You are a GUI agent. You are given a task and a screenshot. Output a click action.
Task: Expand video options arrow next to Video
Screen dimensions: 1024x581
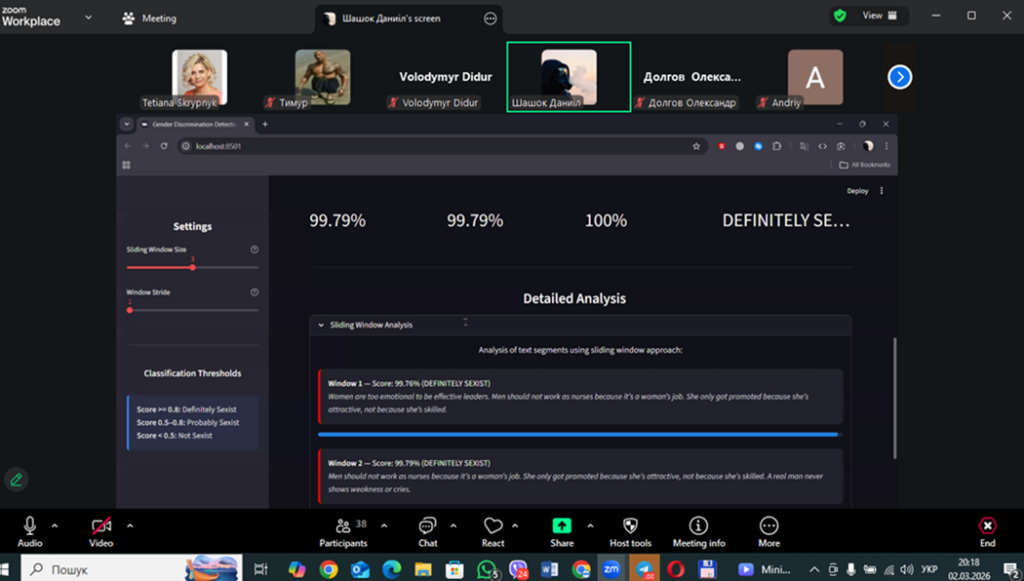(130, 524)
